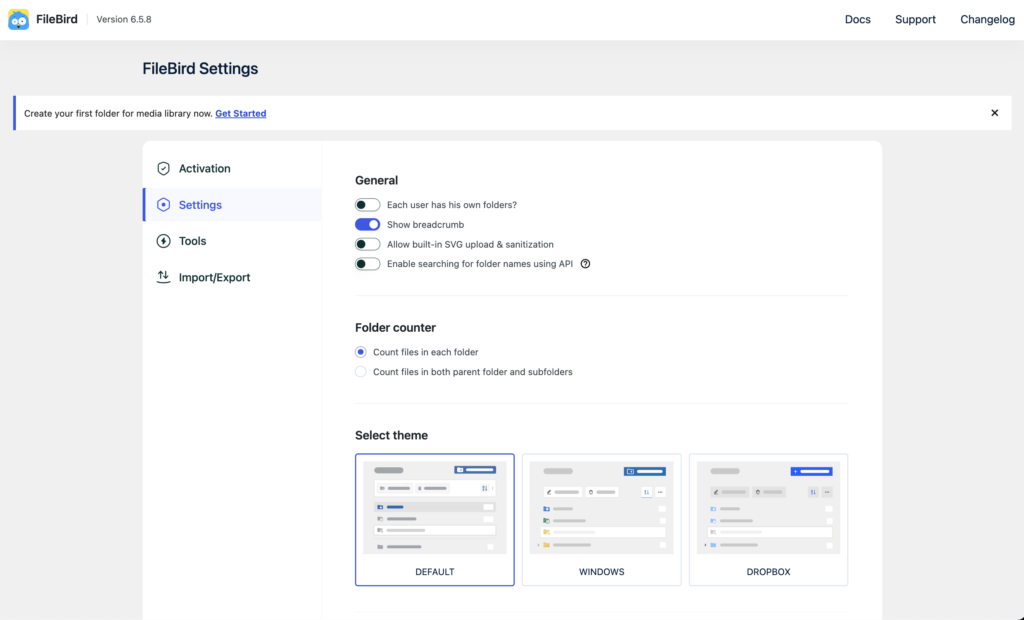Image resolution: width=1024 pixels, height=620 pixels.
Task: Click the Select theme heading
Action: (391, 435)
